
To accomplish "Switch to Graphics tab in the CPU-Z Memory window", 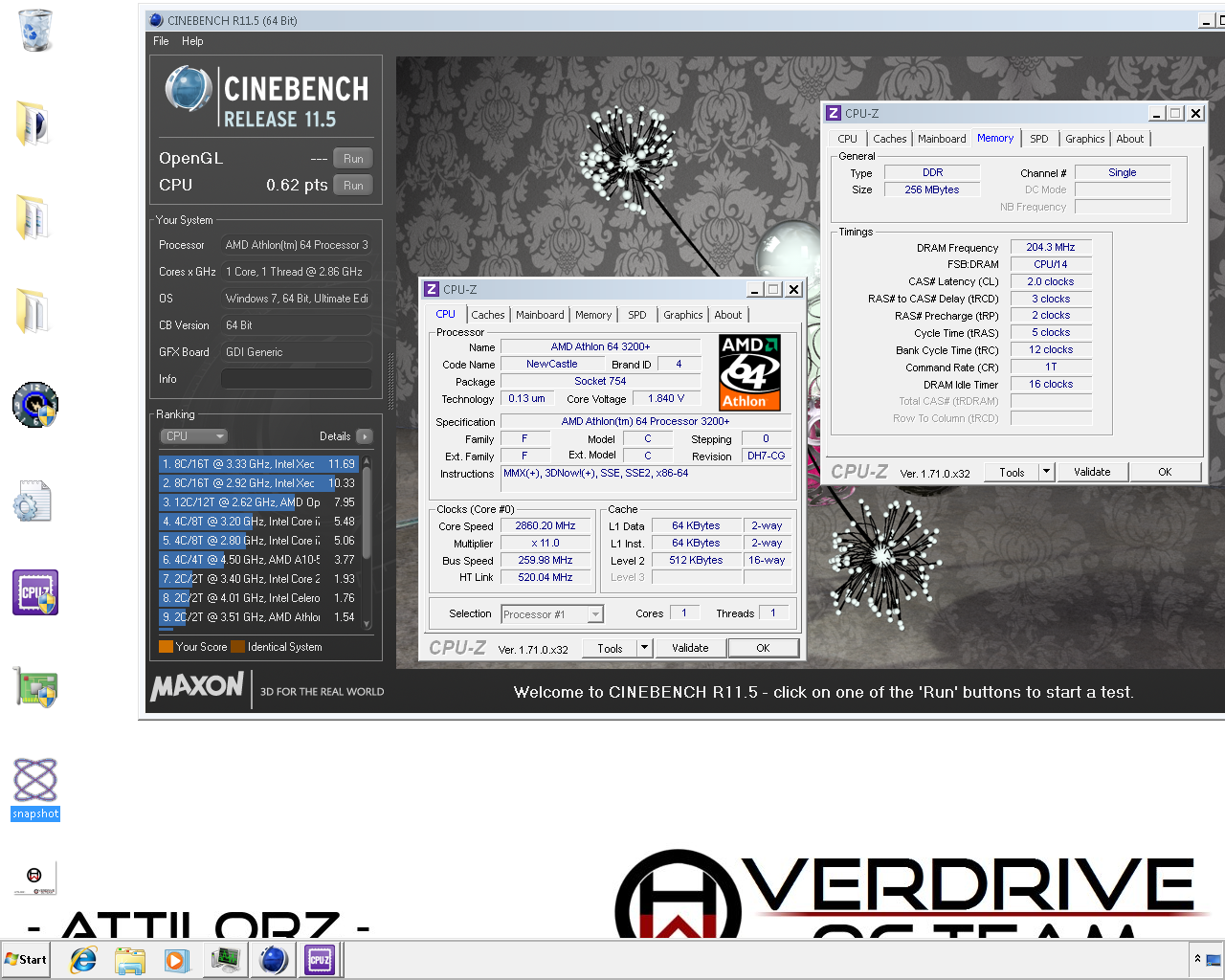I will (x=1085, y=139).
